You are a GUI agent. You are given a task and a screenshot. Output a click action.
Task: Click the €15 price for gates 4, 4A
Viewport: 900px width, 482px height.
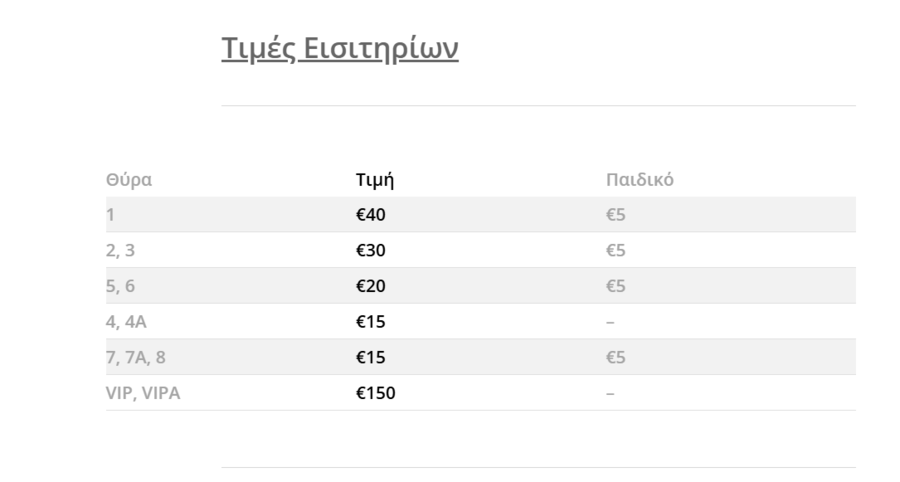(370, 321)
